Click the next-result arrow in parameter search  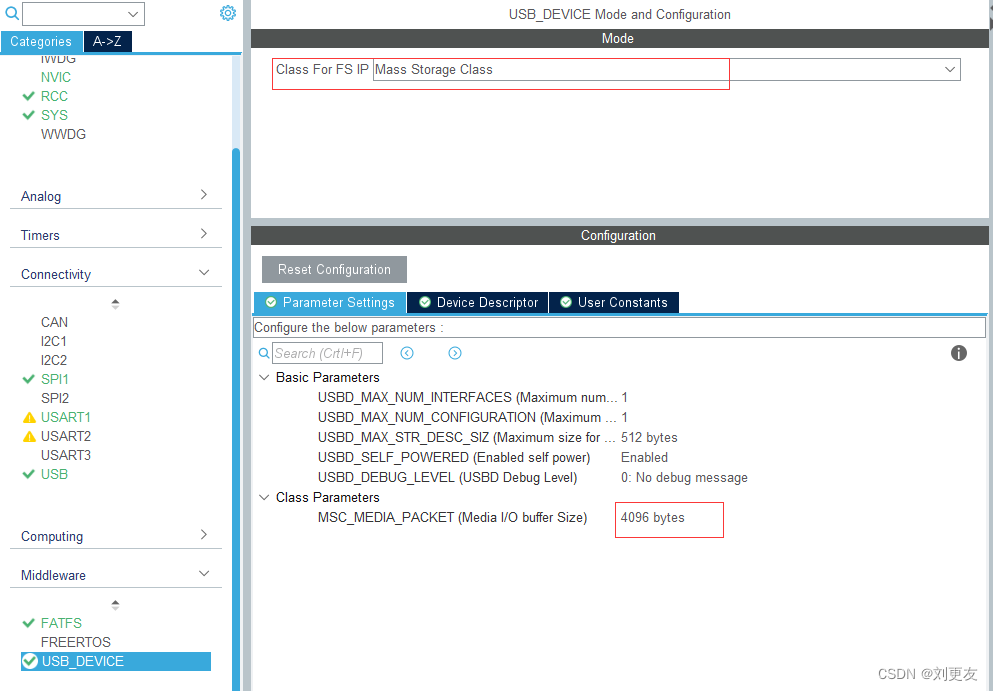[455, 352]
